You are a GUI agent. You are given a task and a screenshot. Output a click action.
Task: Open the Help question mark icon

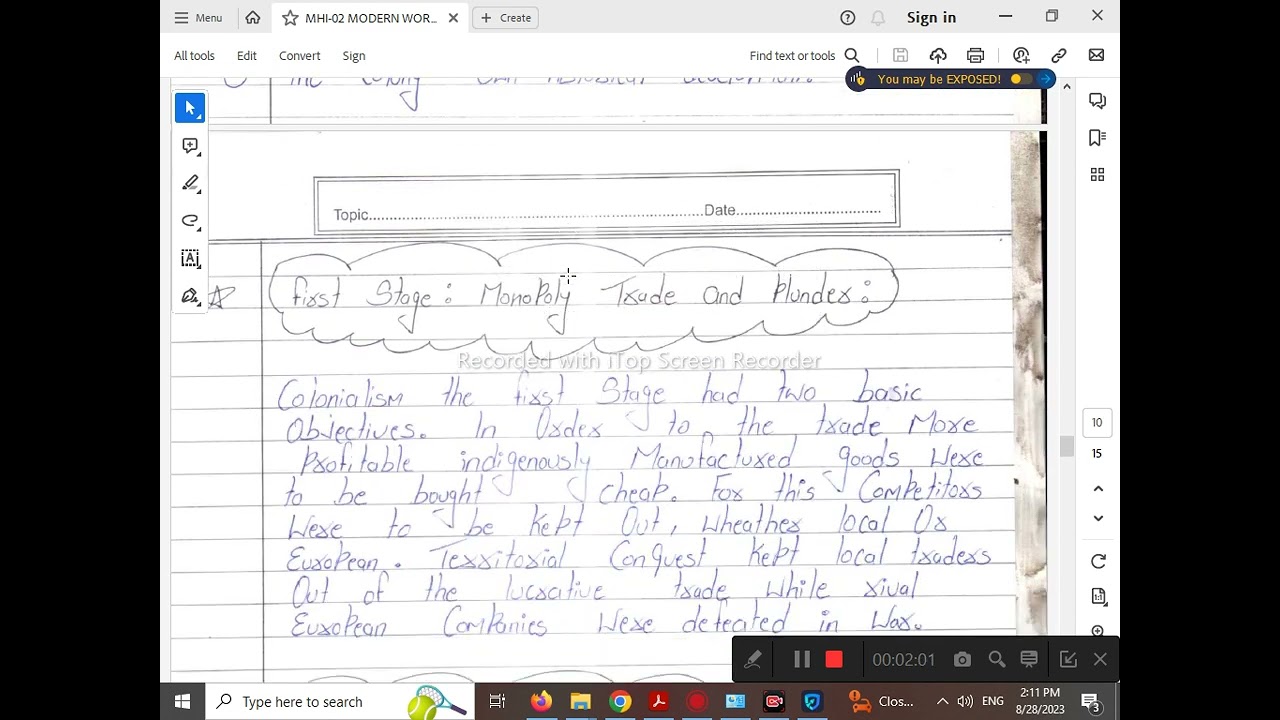click(848, 18)
